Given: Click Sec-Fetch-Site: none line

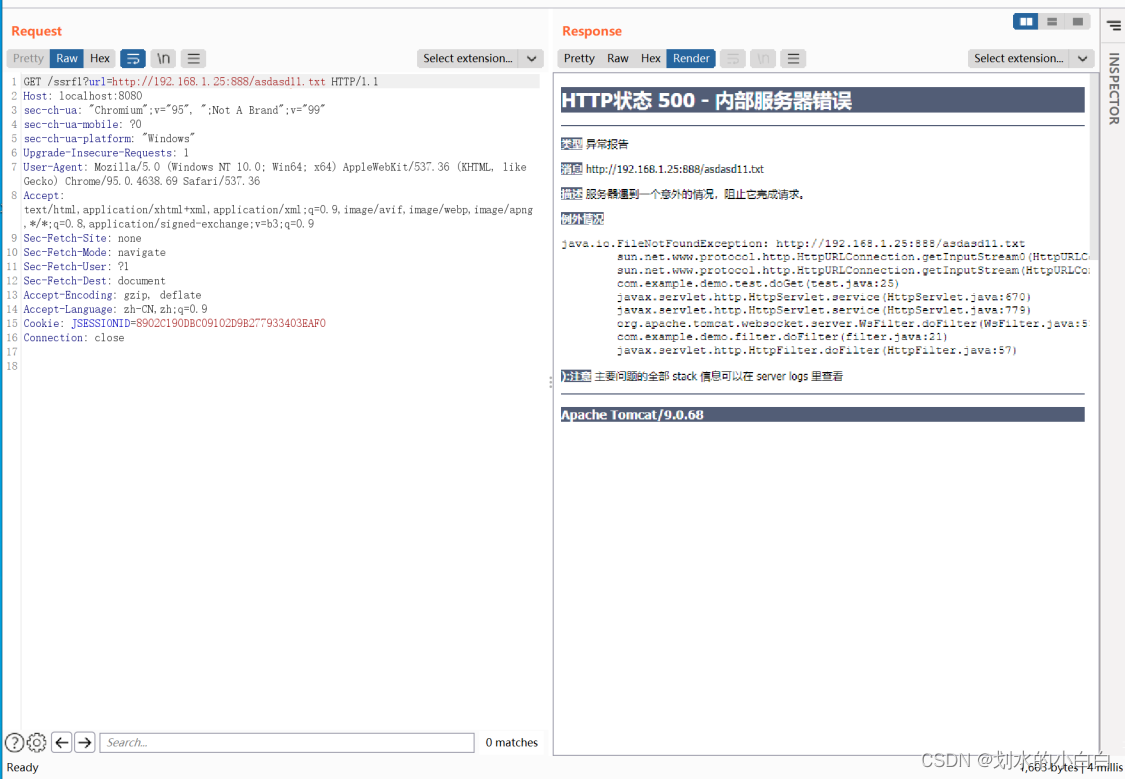Looking at the screenshot, I should [x=83, y=238].
